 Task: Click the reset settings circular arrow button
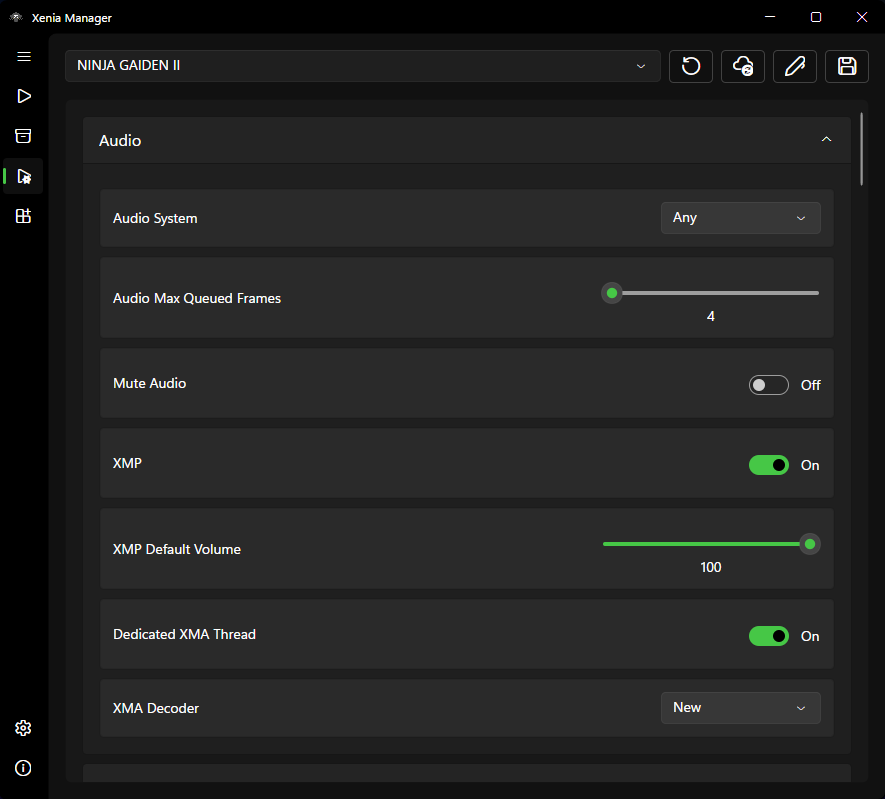(691, 67)
